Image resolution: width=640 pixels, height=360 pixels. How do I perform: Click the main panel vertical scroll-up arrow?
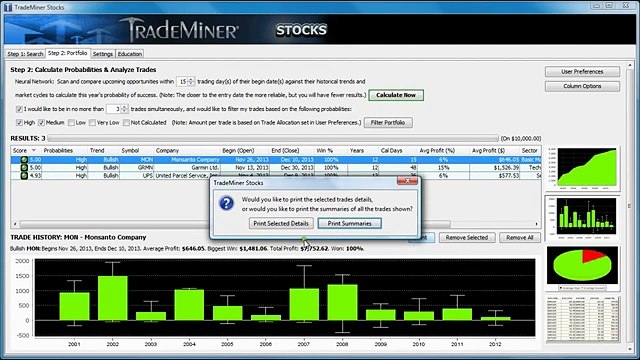pyautogui.click(x=630, y=65)
